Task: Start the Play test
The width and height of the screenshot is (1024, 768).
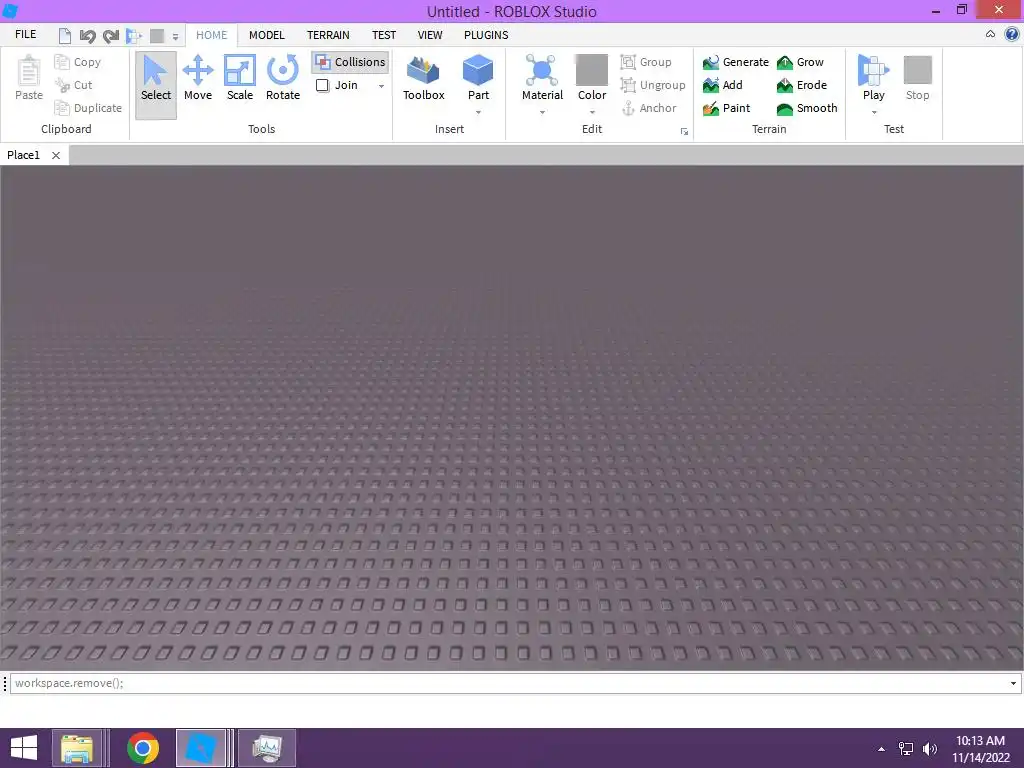Action: click(873, 78)
